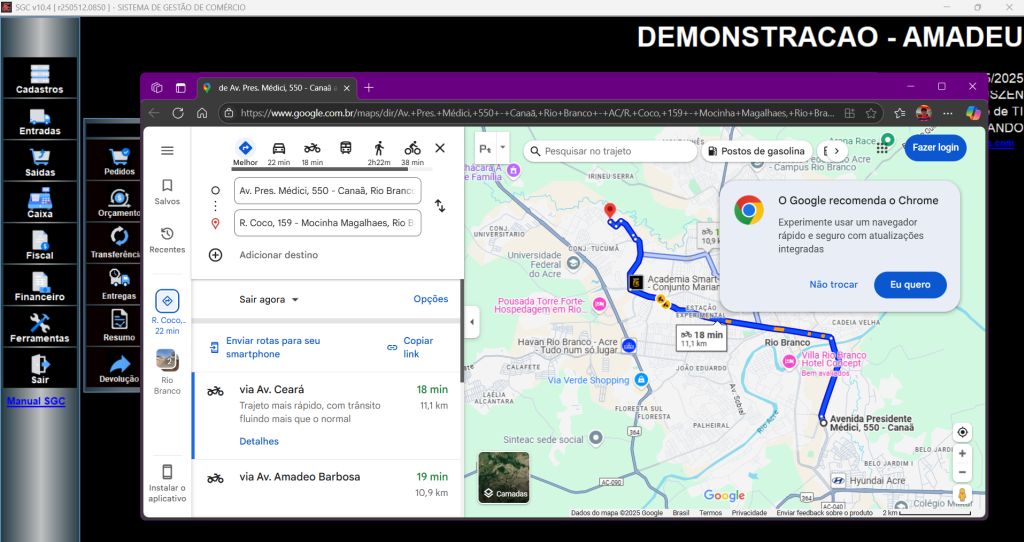Open R. Coco 22 min sidebar shortcut
1024x542 pixels.
pos(167,312)
